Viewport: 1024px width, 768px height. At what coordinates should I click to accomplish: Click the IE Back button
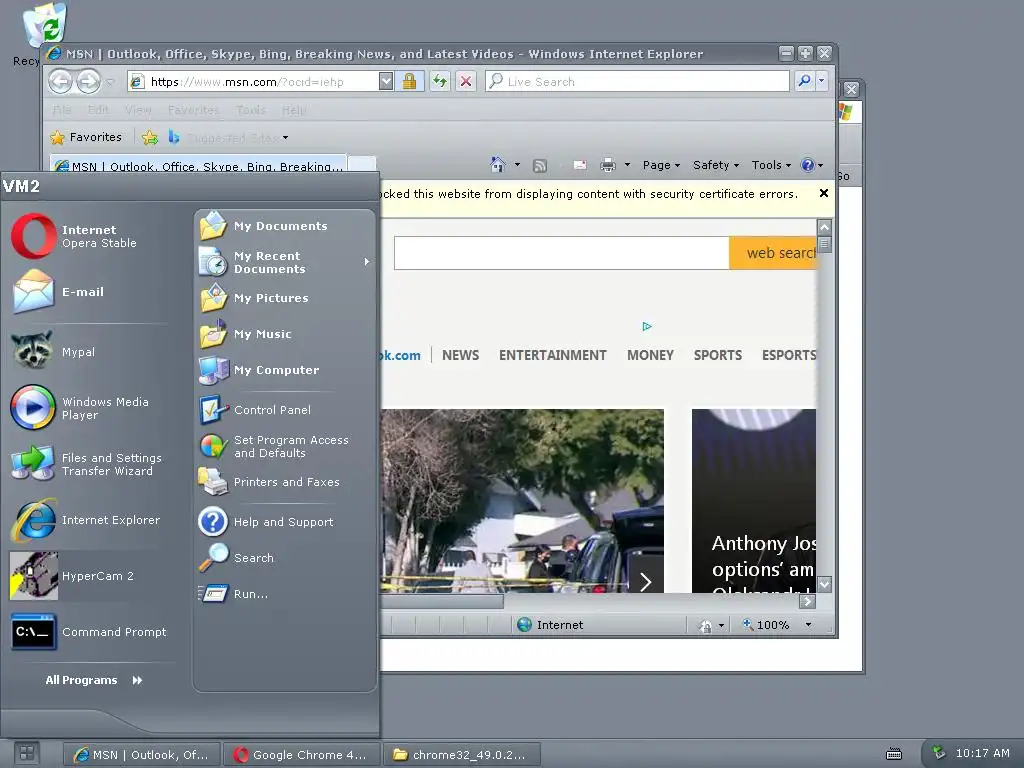(x=61, y=82)
